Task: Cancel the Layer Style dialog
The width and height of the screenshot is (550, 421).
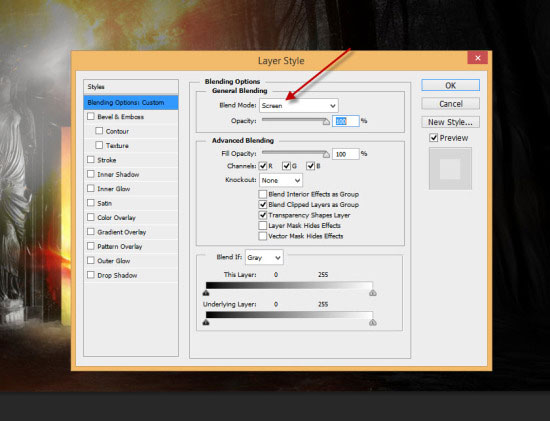Action: [450, 104]
